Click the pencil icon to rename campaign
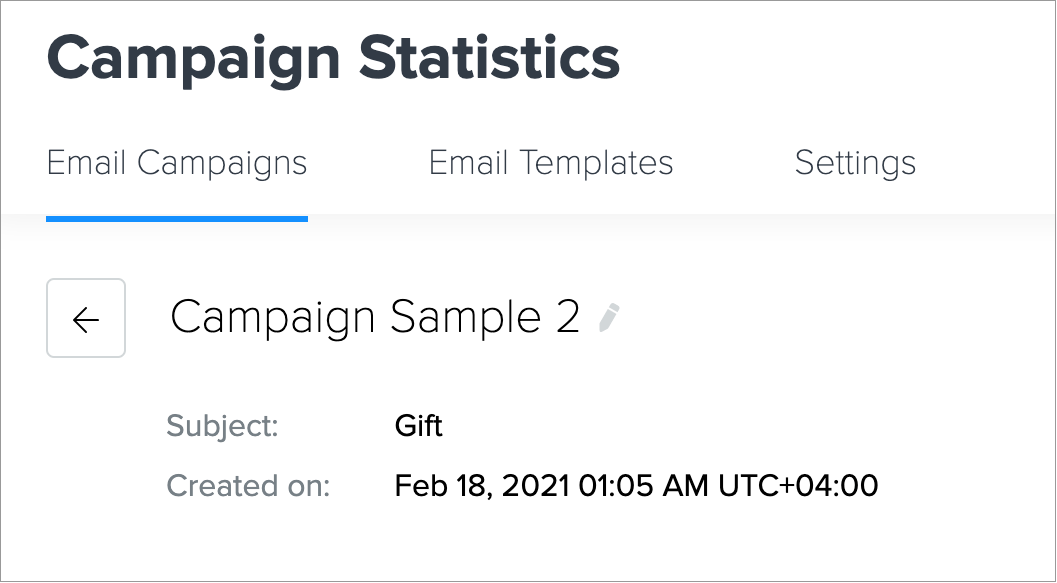The width and height of the screenshot is (1057, 583). 608,318
